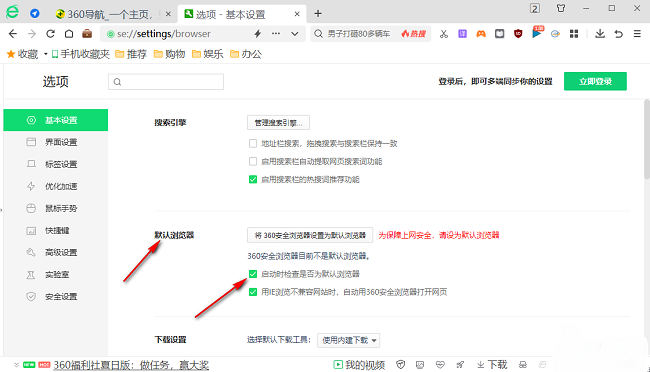Click the browser back arrow

coord(13,34)
